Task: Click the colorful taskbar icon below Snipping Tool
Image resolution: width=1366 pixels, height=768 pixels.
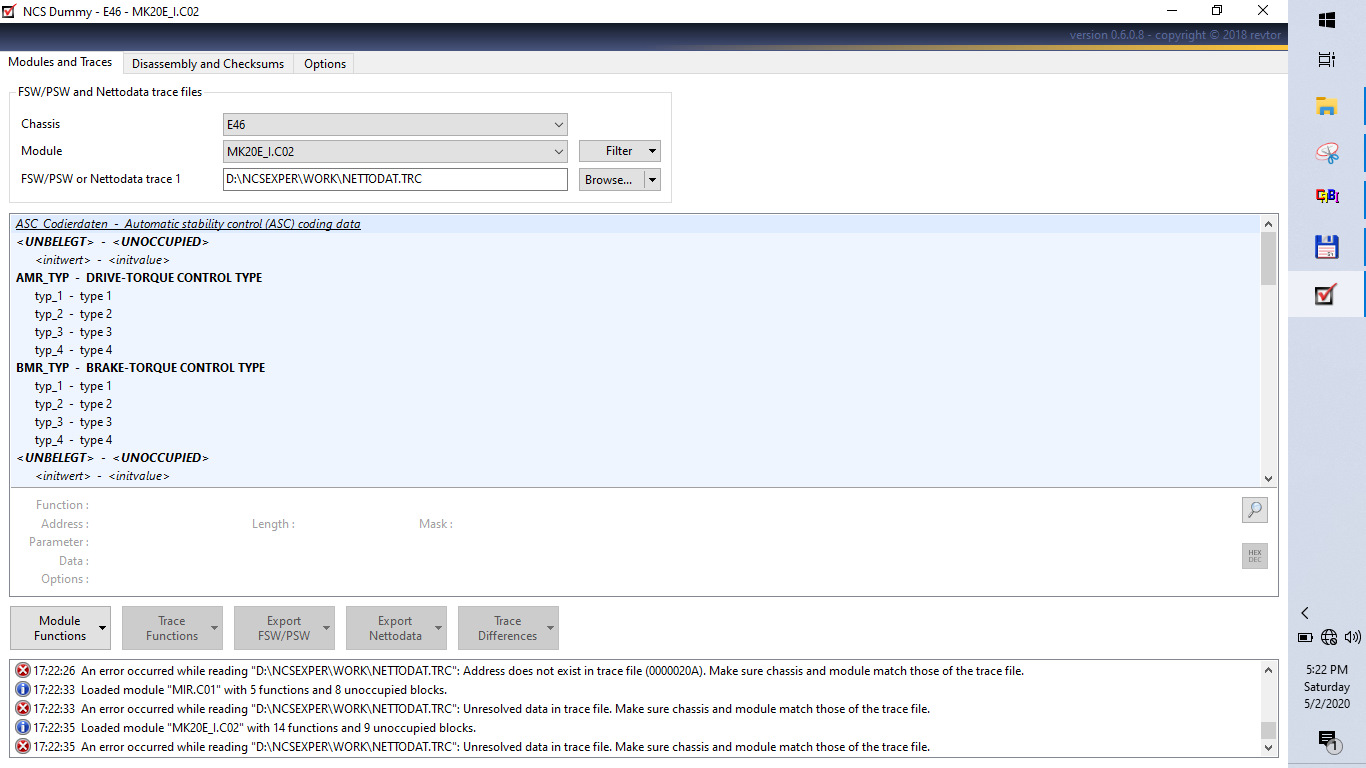Action: [x=1327, y=197]
